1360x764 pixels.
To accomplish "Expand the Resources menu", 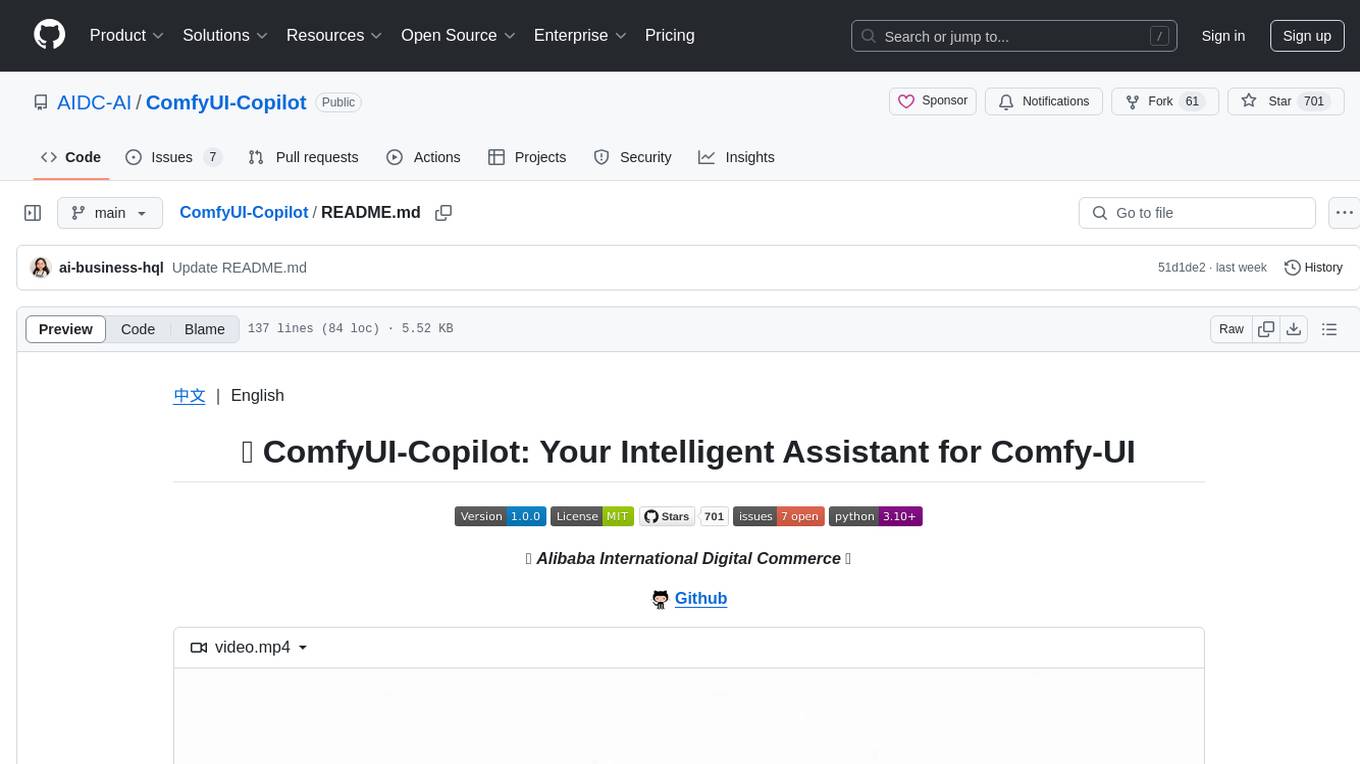I will (334, 35).
